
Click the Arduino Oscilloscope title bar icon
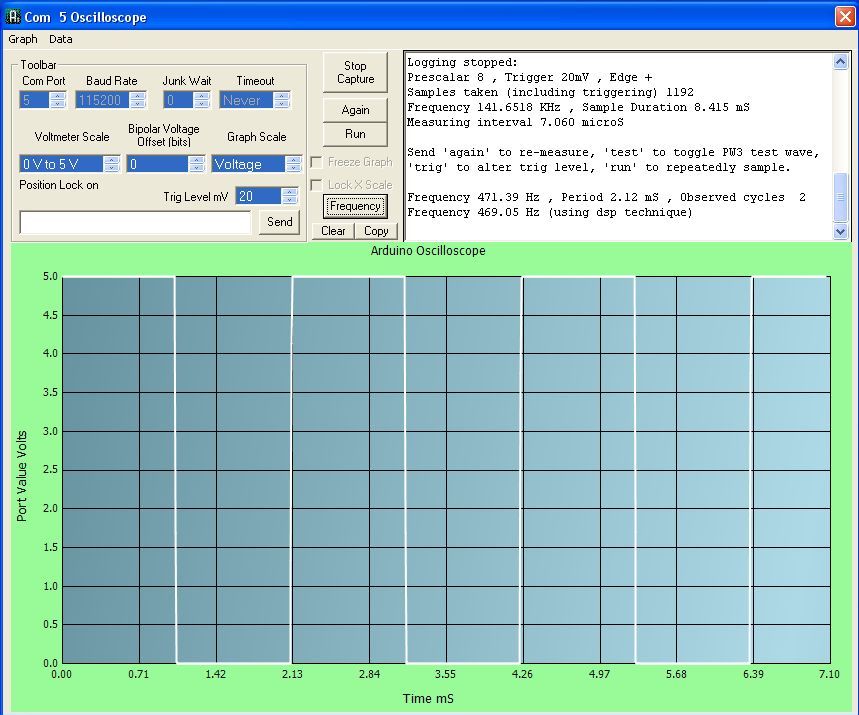12,17
